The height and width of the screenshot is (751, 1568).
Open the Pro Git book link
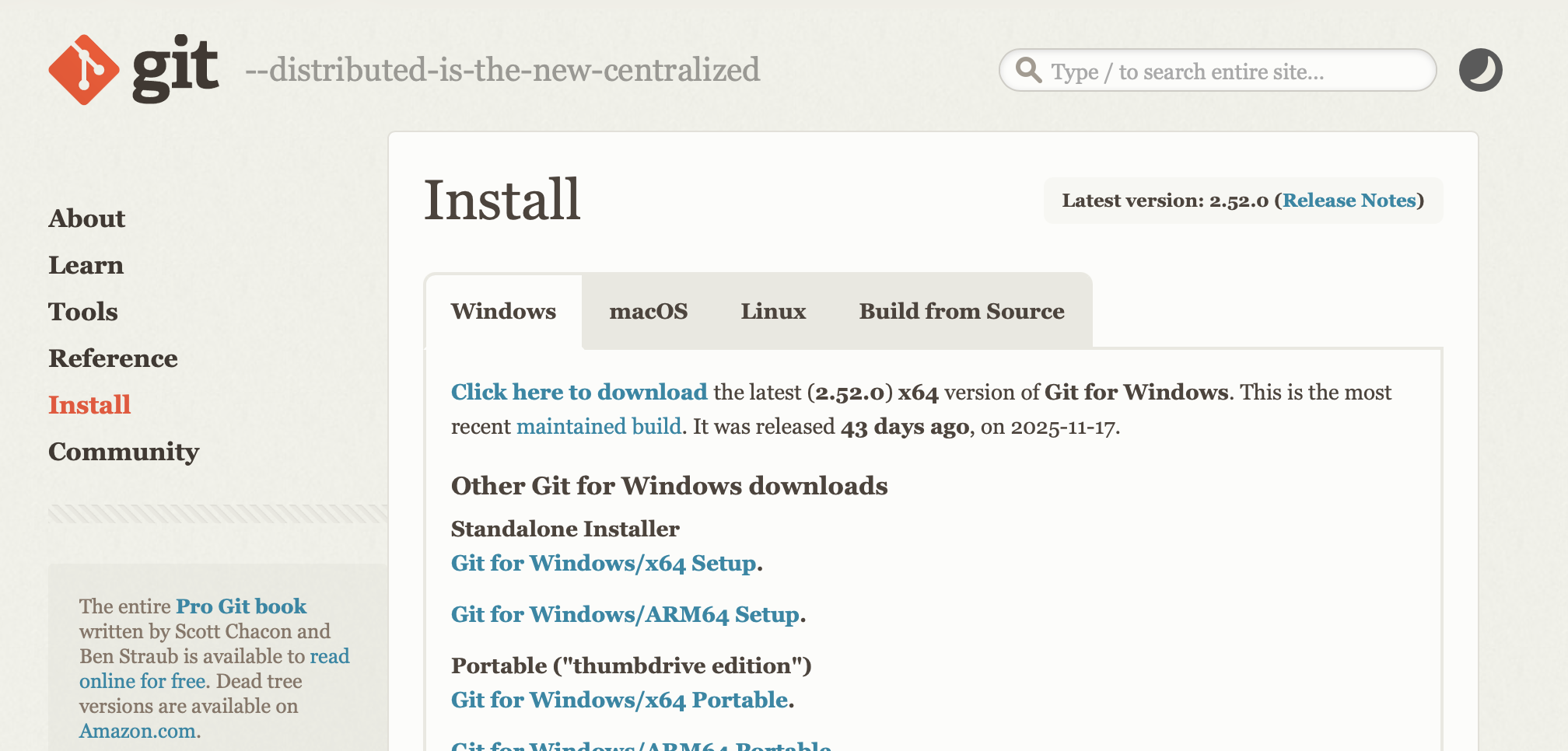coord(241,606)
